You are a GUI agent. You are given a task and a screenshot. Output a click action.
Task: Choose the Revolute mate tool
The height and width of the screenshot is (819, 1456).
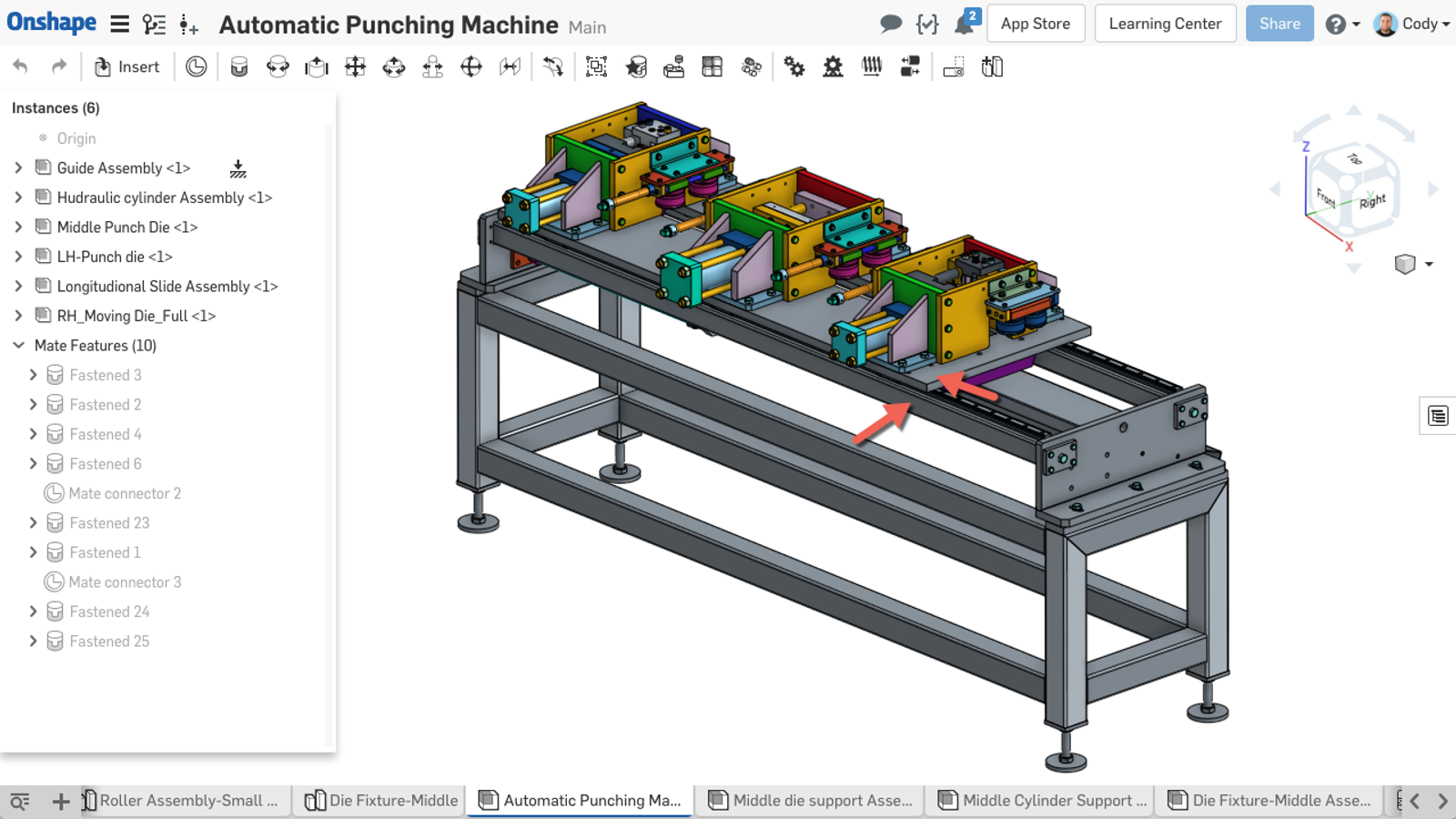pyautogui.click(x=278, y=66)
